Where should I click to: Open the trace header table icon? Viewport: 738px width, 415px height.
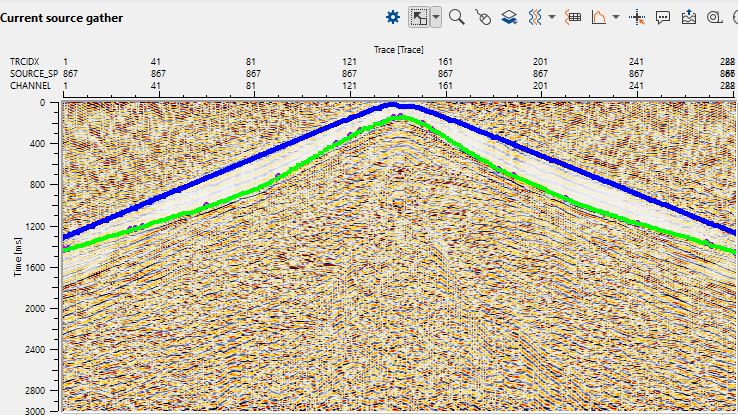coord(574,17)
